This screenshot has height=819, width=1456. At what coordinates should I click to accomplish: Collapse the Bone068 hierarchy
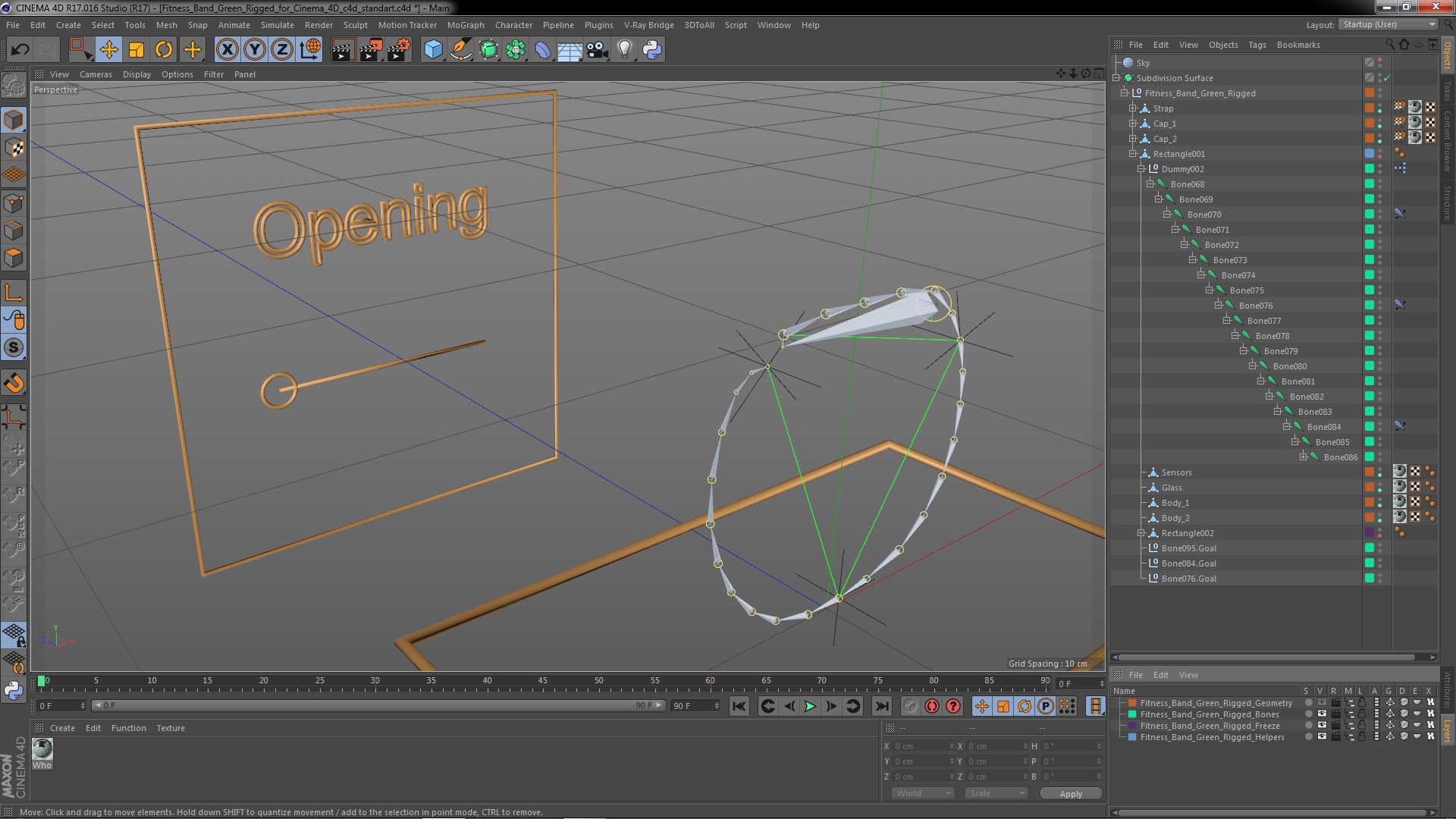point(1150,184)
